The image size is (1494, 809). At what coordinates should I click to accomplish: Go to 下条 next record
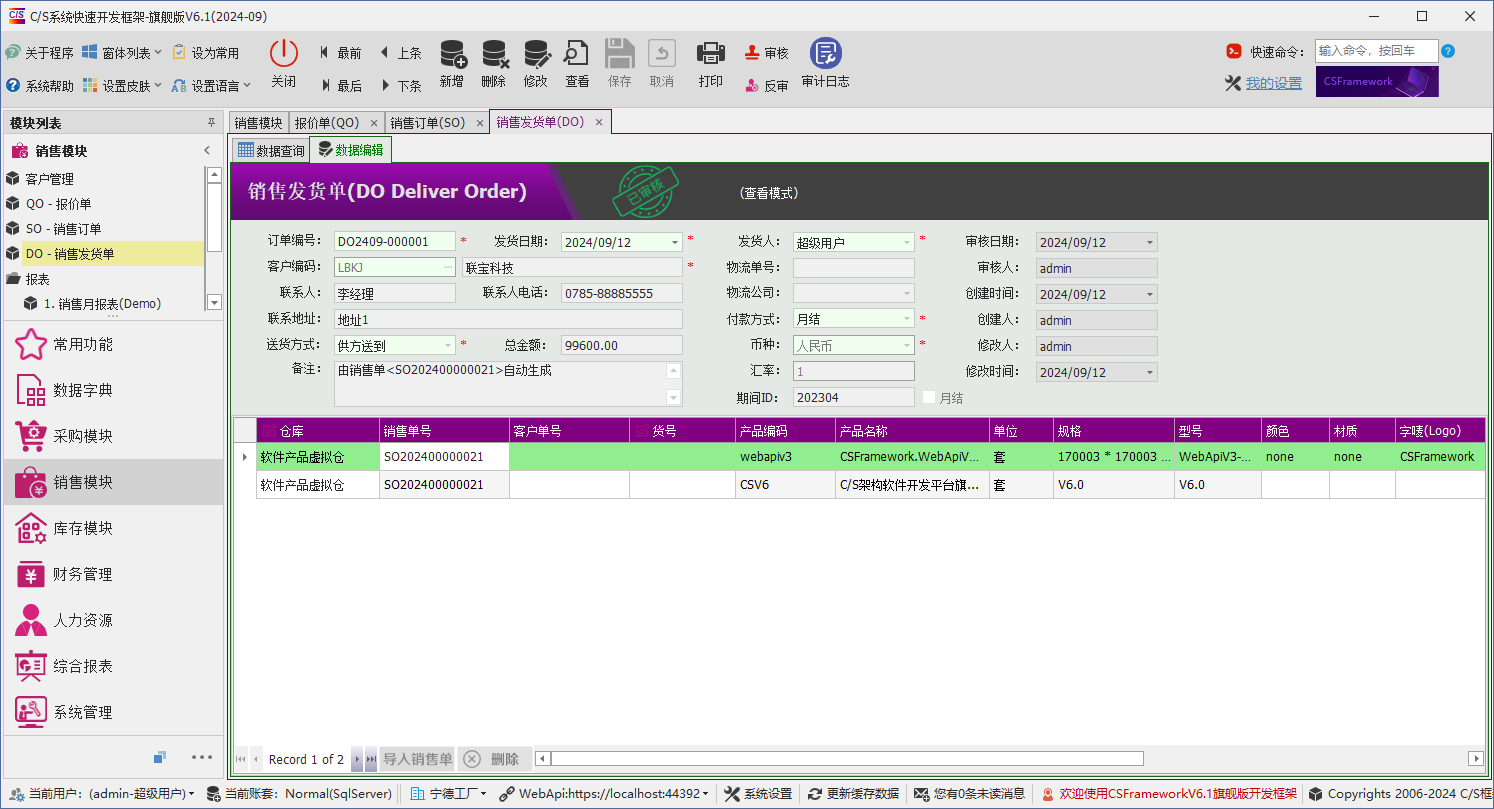(400, 86)
